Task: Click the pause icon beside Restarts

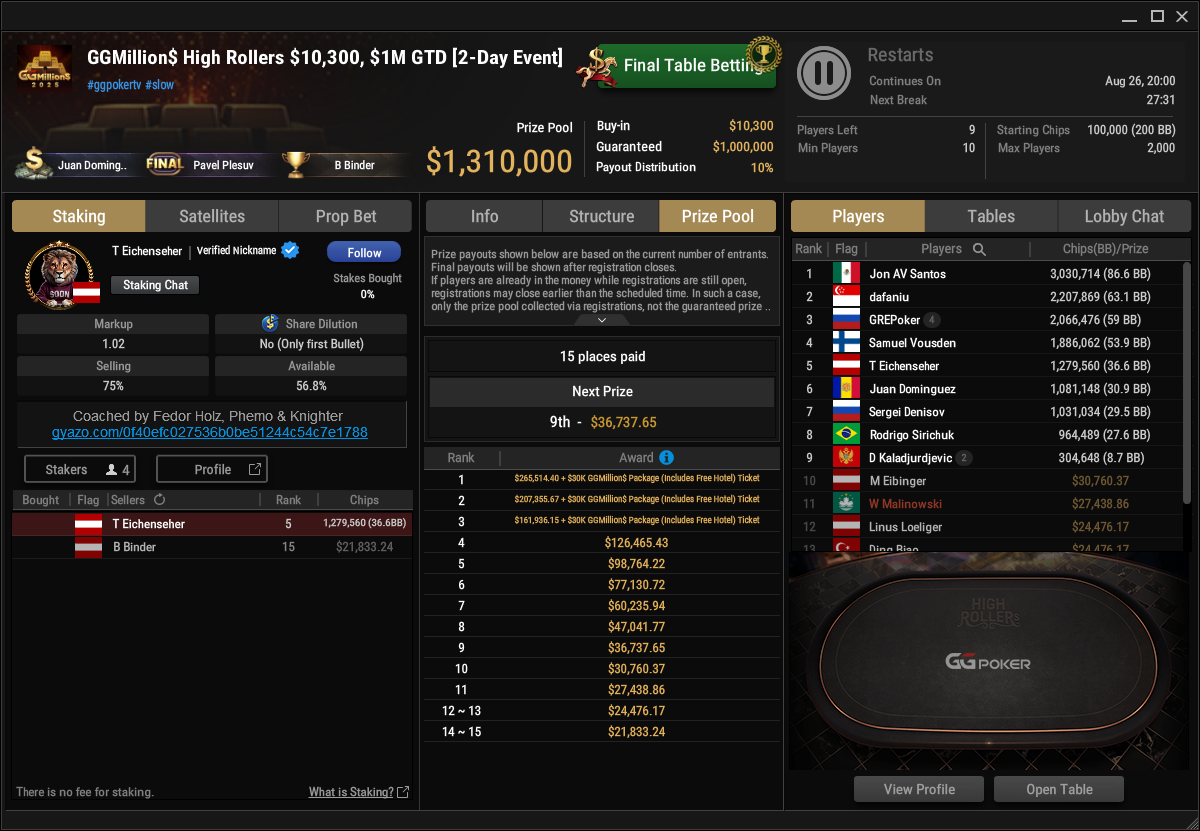Action: tap(824, 73)
